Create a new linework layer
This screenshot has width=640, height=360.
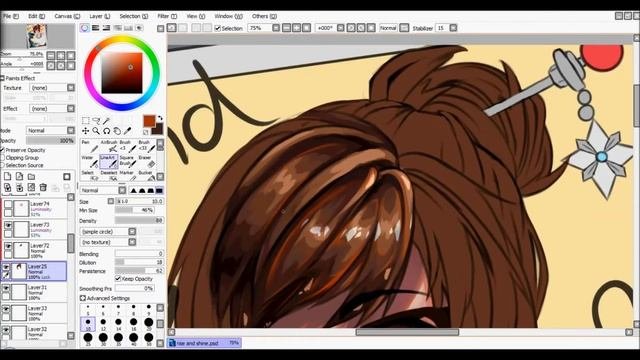19,176
